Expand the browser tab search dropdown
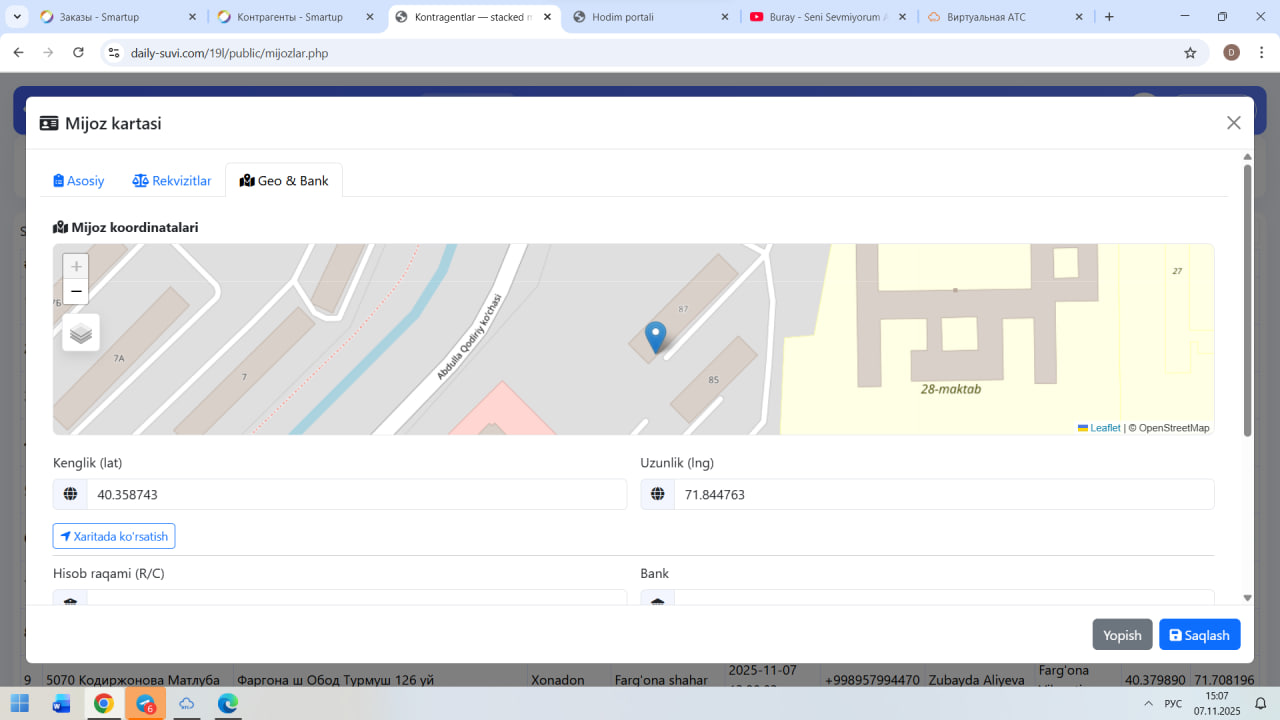The height and width of the screenshot is (720, 1280). pos(17,17)
